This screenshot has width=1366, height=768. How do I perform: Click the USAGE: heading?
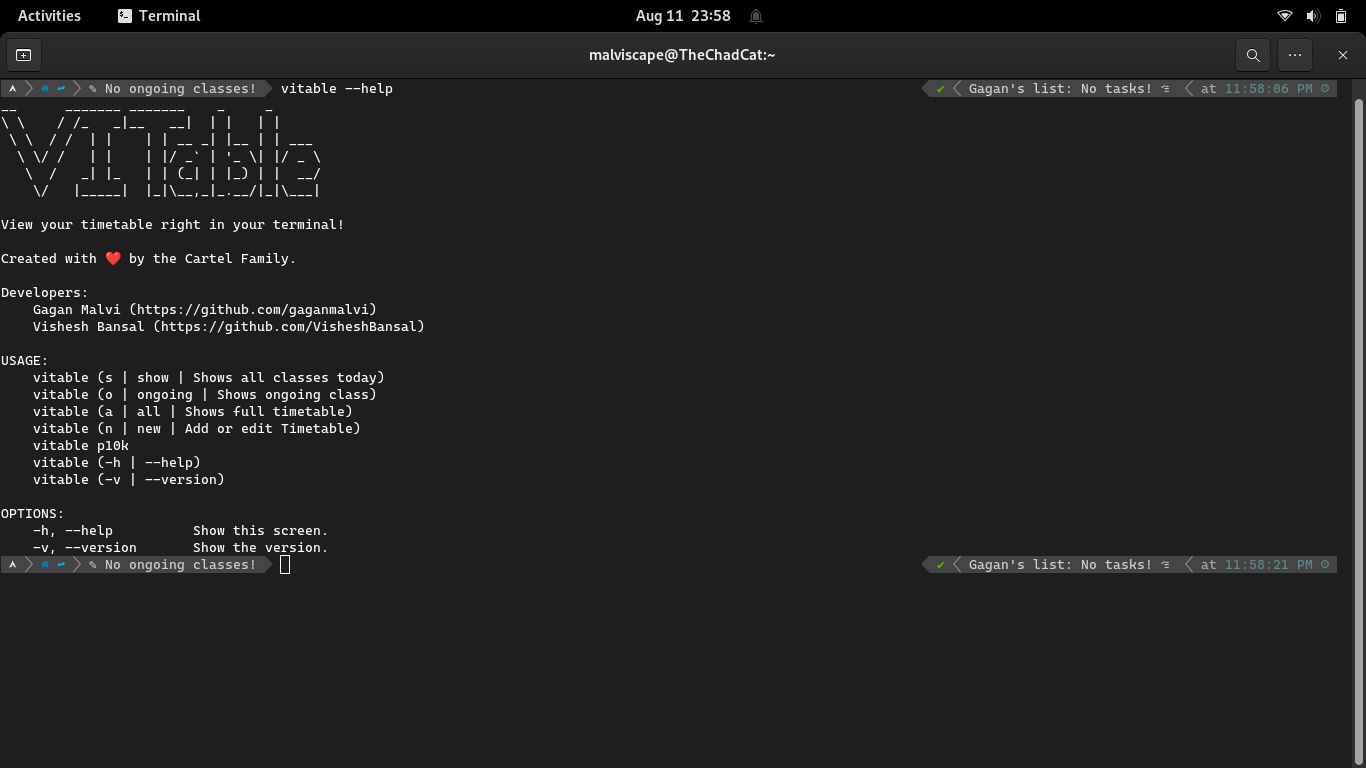pos(25,361)
